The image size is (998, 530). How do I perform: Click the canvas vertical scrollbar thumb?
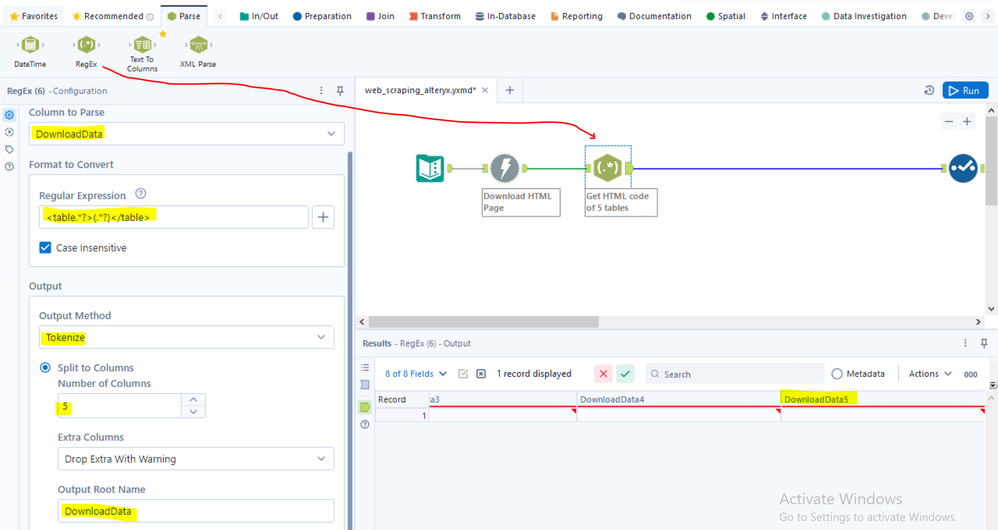pyautogui.click(x=992, y=161)
